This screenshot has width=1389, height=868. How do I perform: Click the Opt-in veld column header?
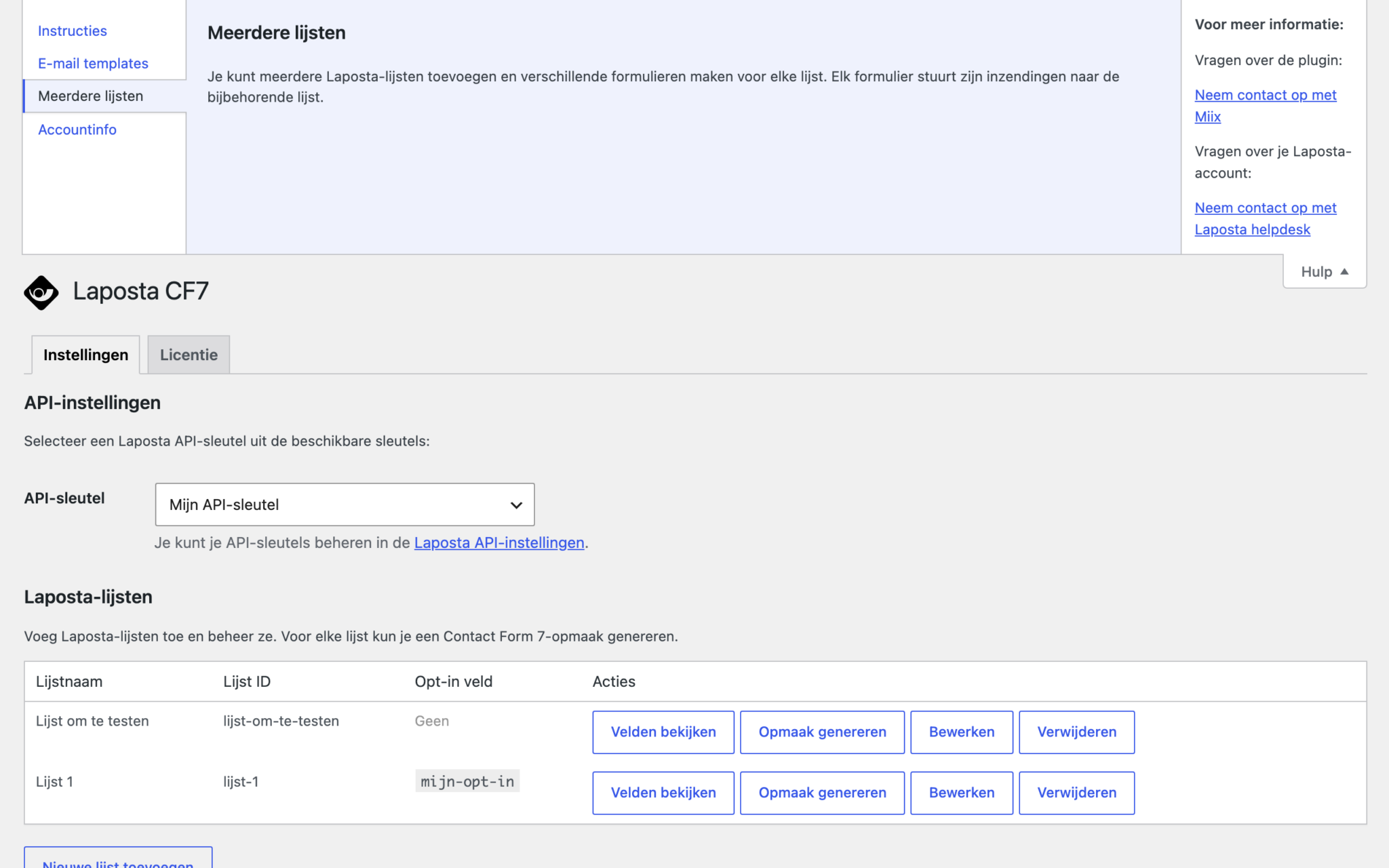pyautogui.click(x=454, y=682)
